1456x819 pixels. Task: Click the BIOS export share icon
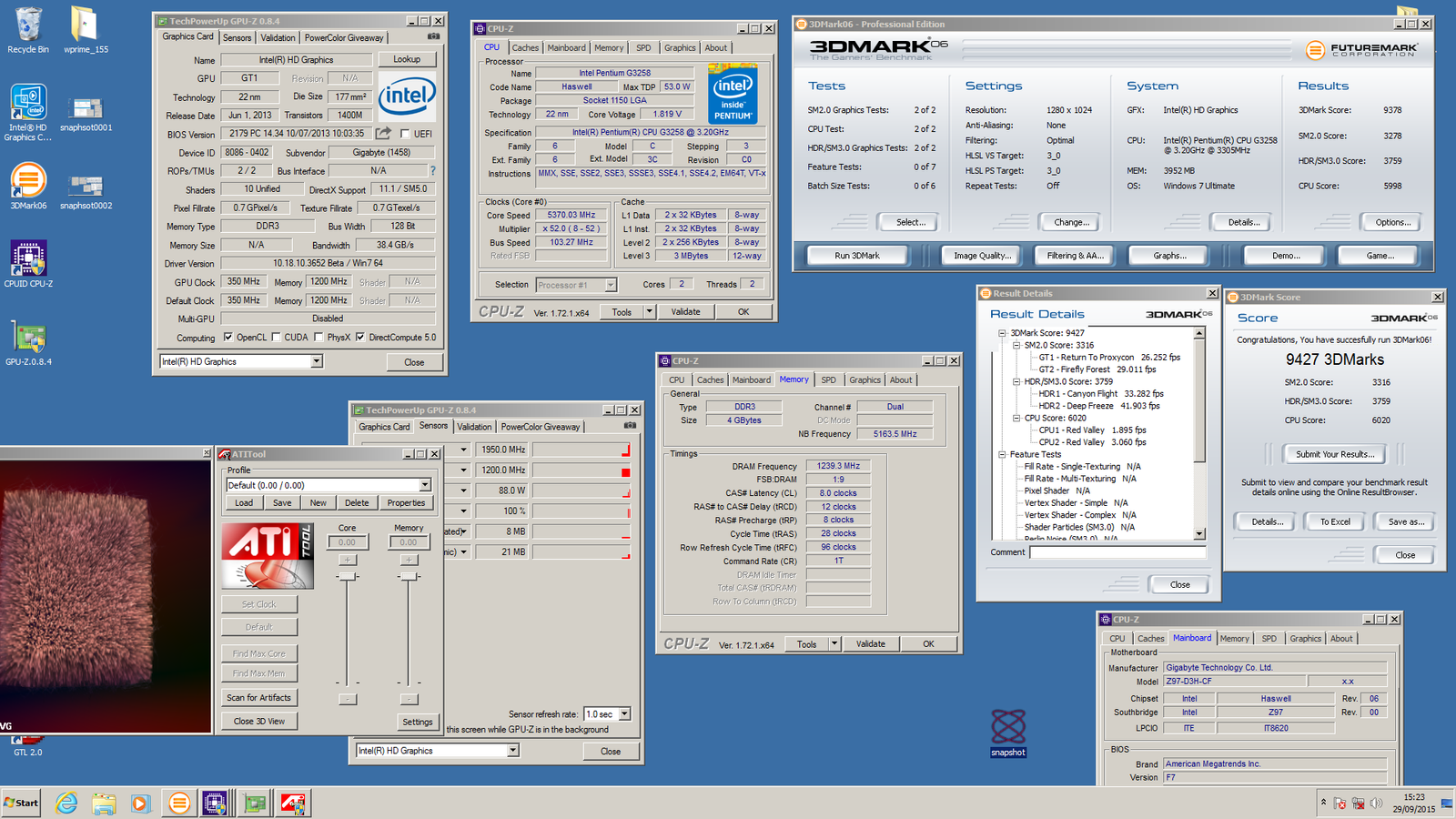tap(384, 134)
